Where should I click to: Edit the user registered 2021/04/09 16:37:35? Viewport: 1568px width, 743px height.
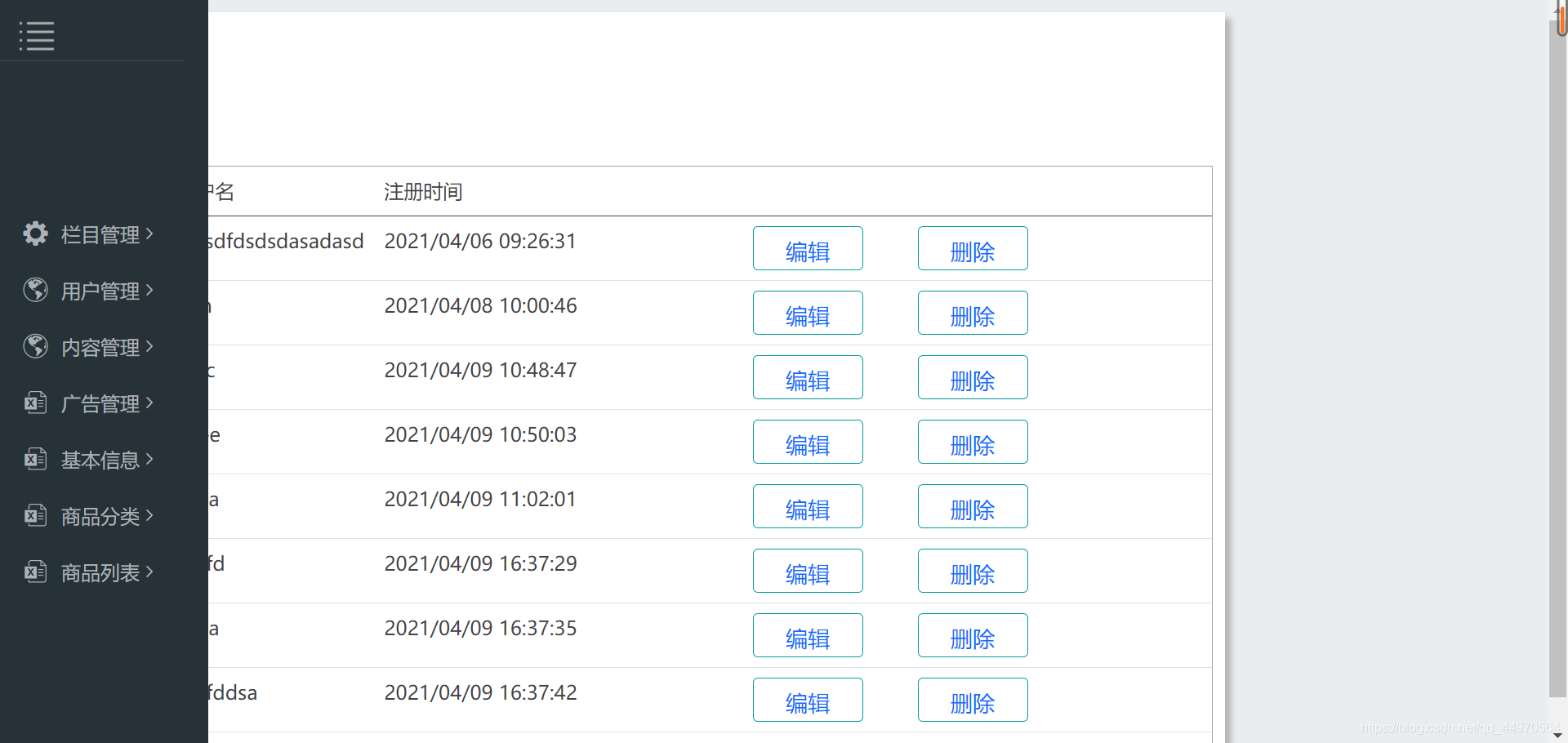coord(807,634)
